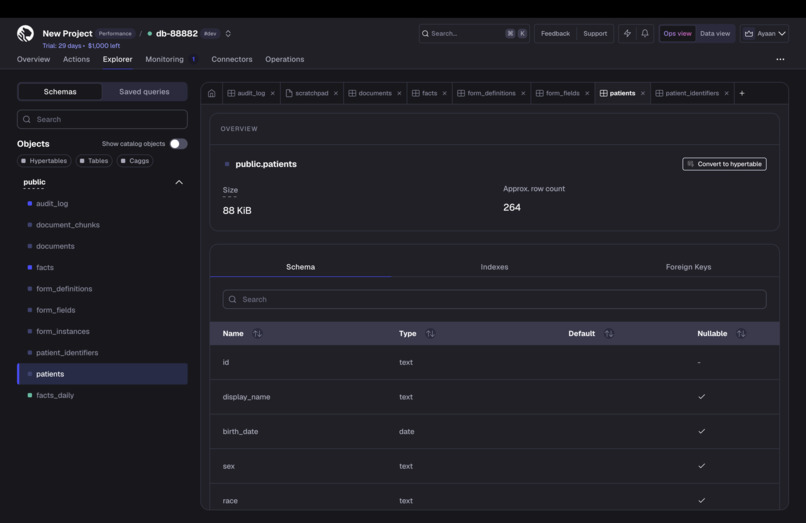This screenshot has height=523, width=806.
Task: Select the Schemas tab
Action: tap(60, 92)
